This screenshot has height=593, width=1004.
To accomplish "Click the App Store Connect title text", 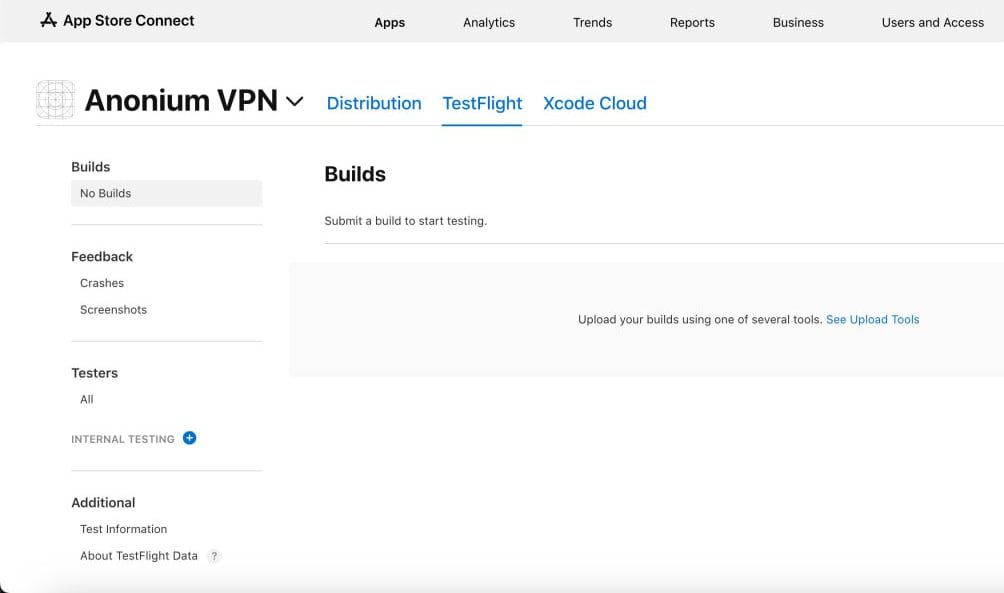I will click(x=129, y=20).
